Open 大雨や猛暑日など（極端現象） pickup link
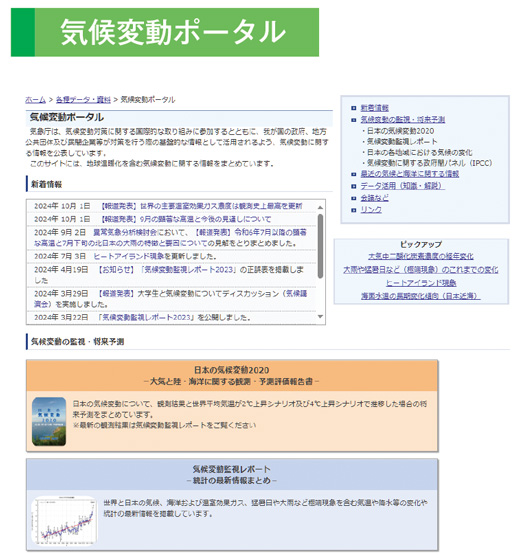The image size is (522, 558). coord(421,270)
